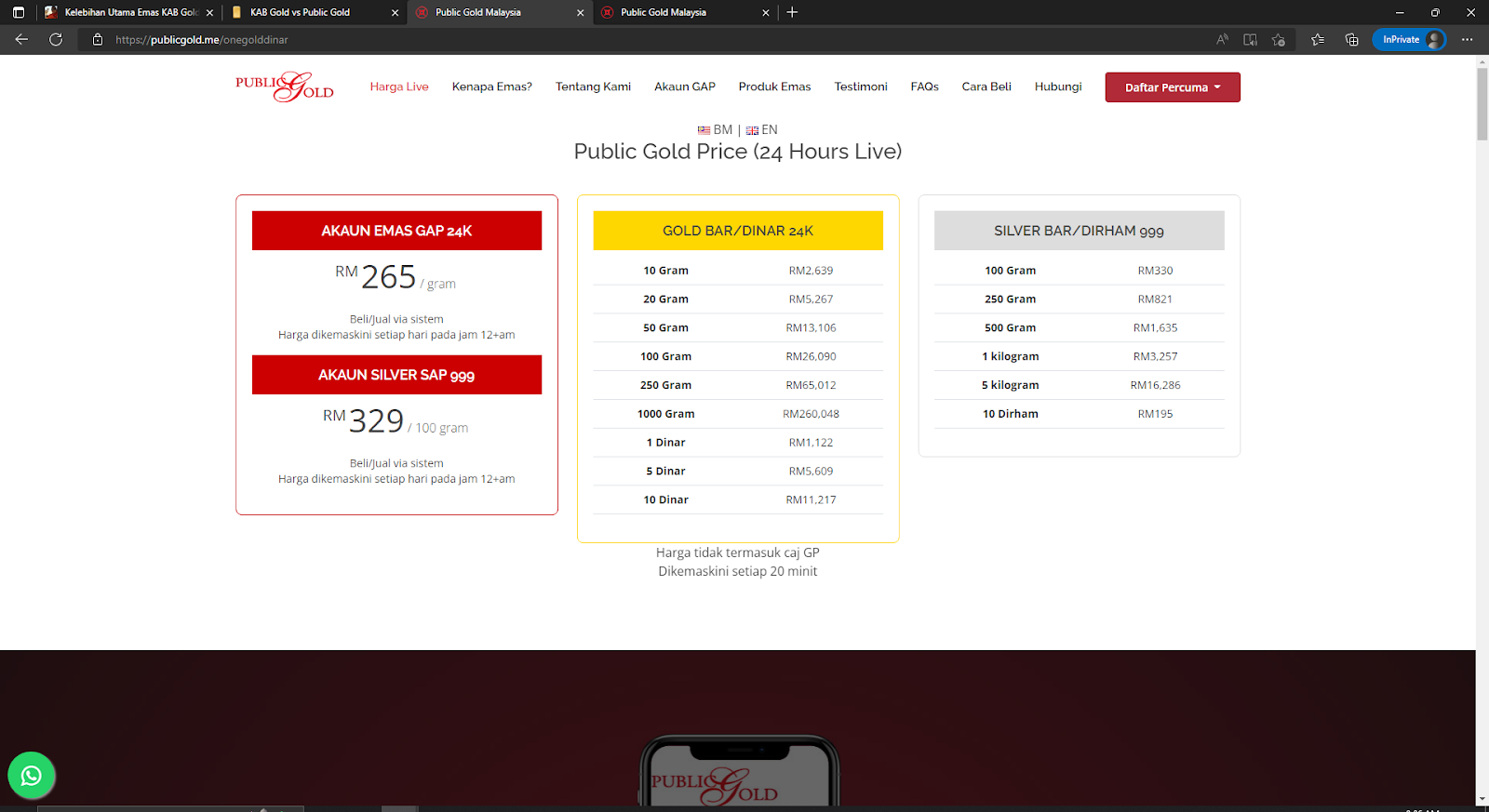Open the tab actions menu icon
This screenshot has width=1489, height=812.
click(x=18, y=12)
